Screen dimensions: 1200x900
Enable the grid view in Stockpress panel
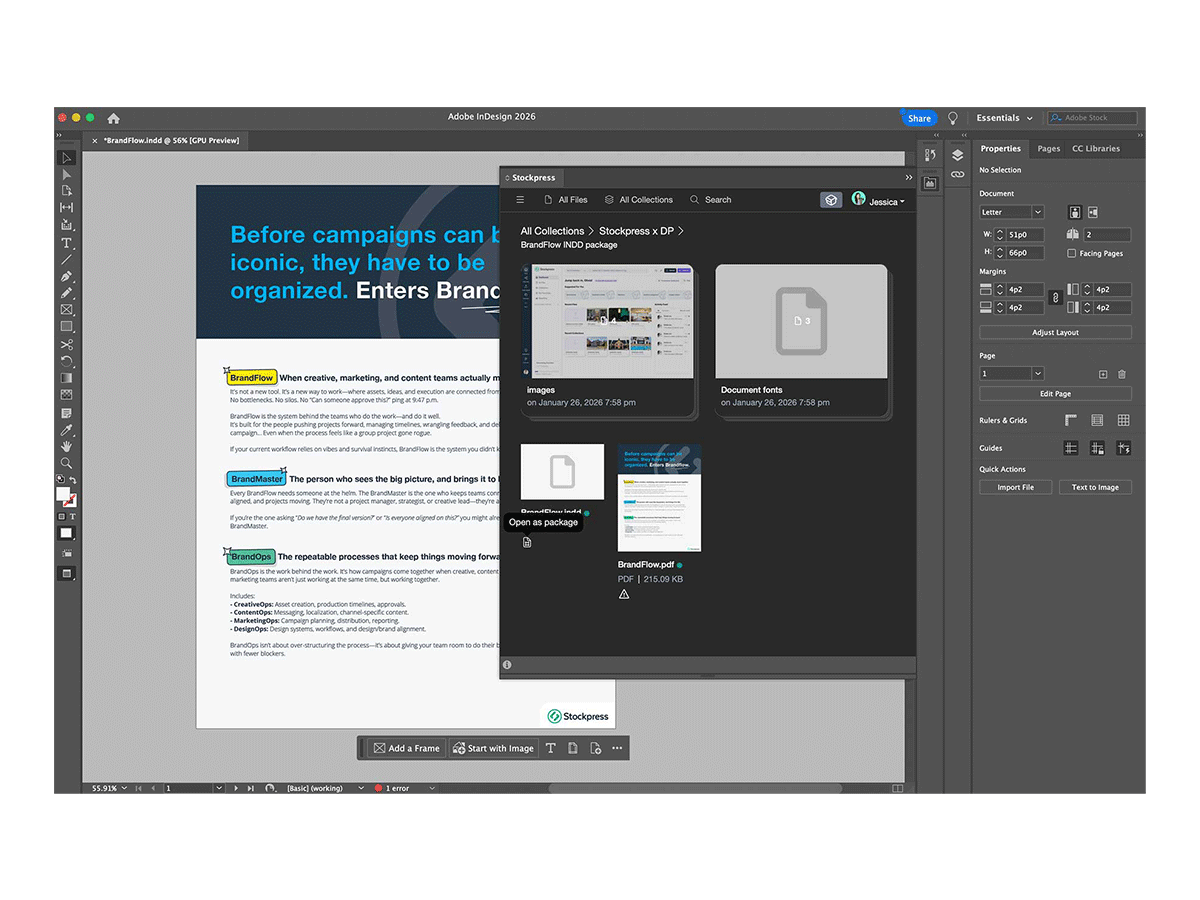(830, 200)
